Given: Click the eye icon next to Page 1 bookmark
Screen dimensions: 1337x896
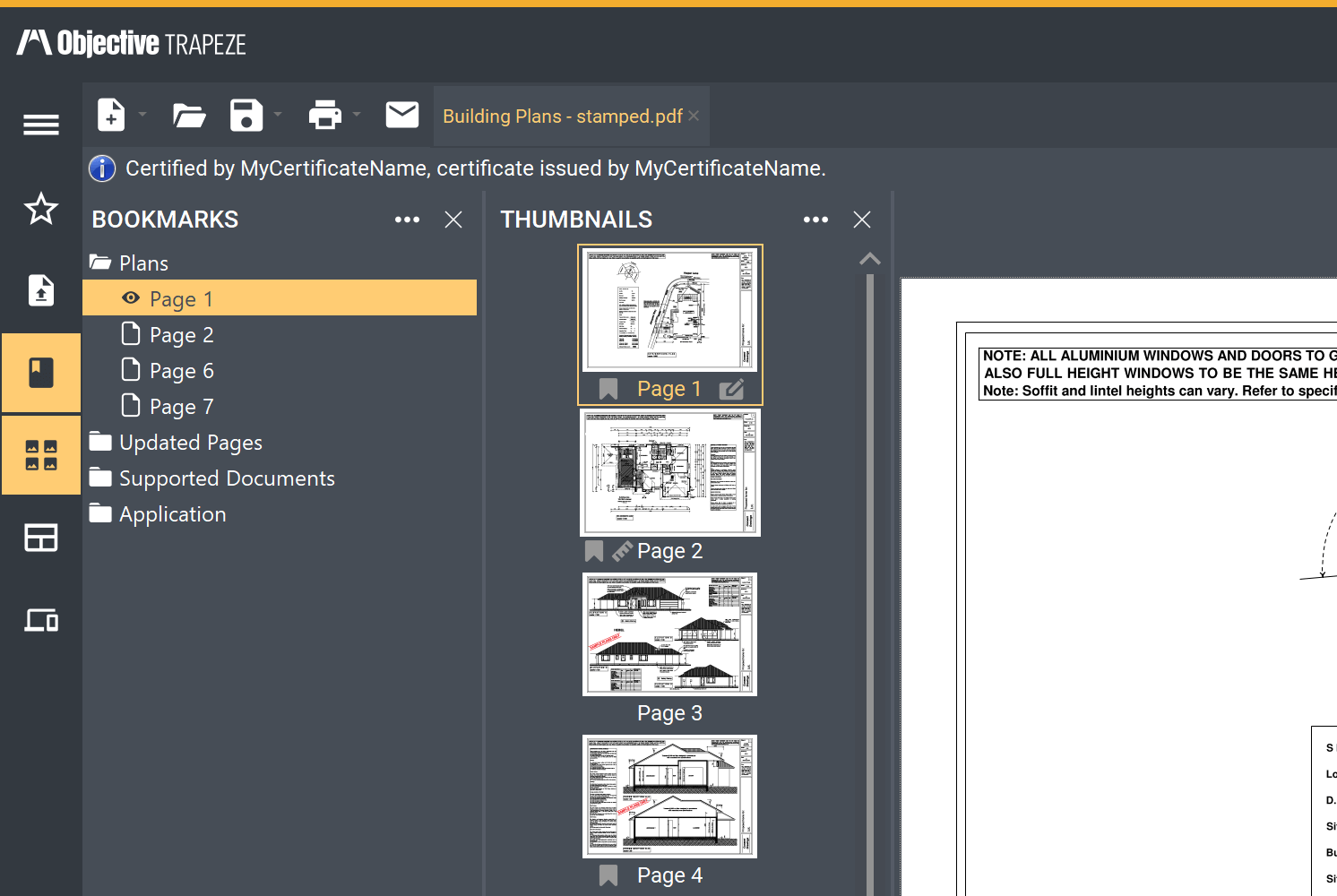Looking at the screenshot, I should pyautogui.click(x=130, y=297).
